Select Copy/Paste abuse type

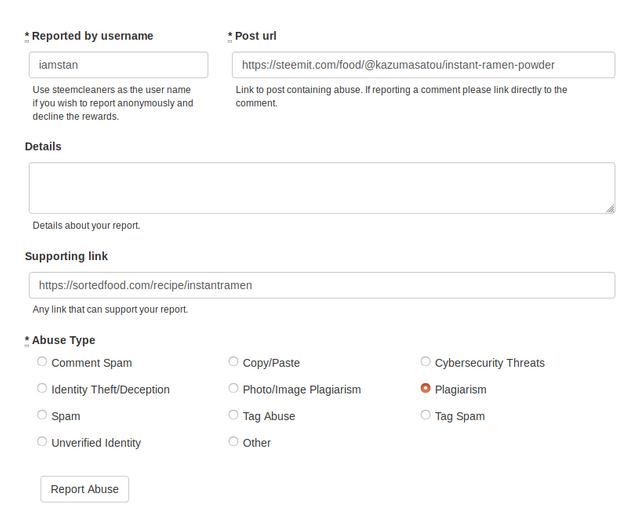233,362
